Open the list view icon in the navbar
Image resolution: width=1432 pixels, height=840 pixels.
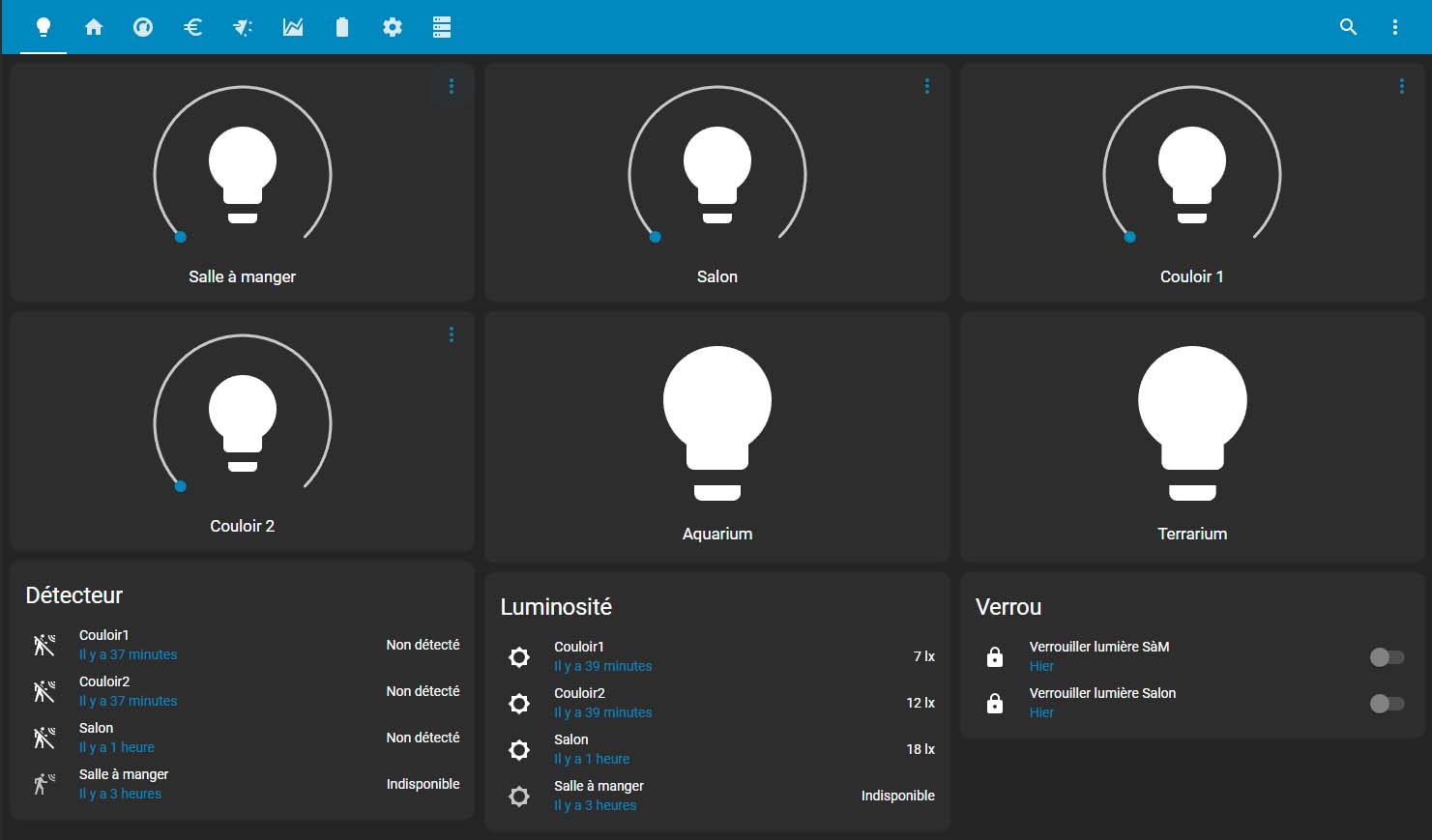[x=442, y=27]
